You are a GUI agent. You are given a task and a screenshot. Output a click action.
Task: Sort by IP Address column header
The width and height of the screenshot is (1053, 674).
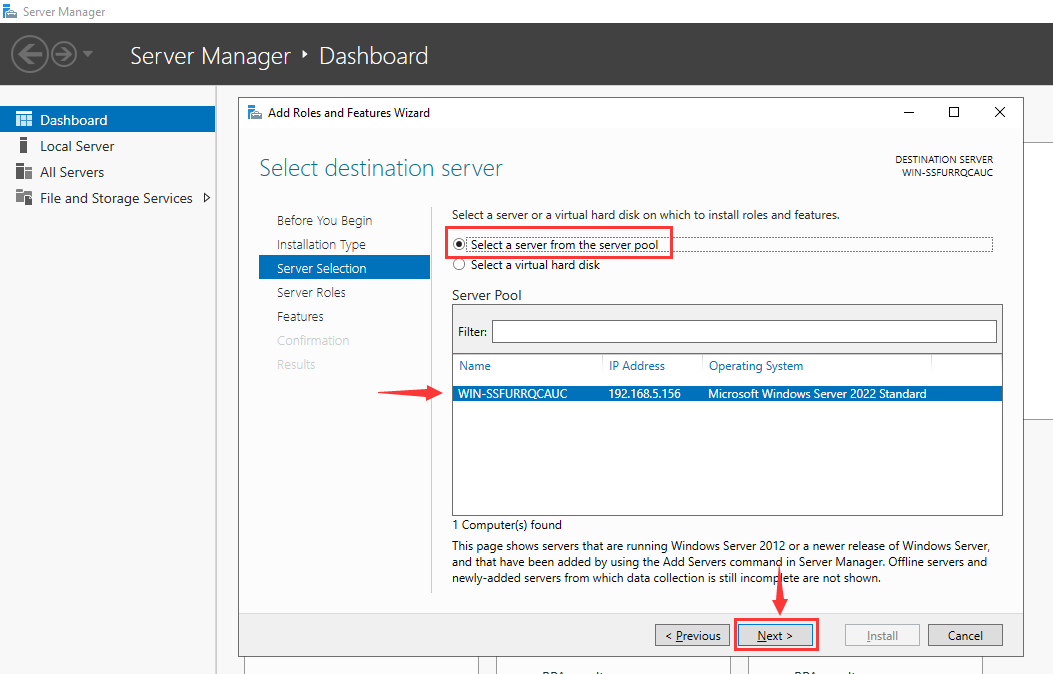tap(652, 366)
